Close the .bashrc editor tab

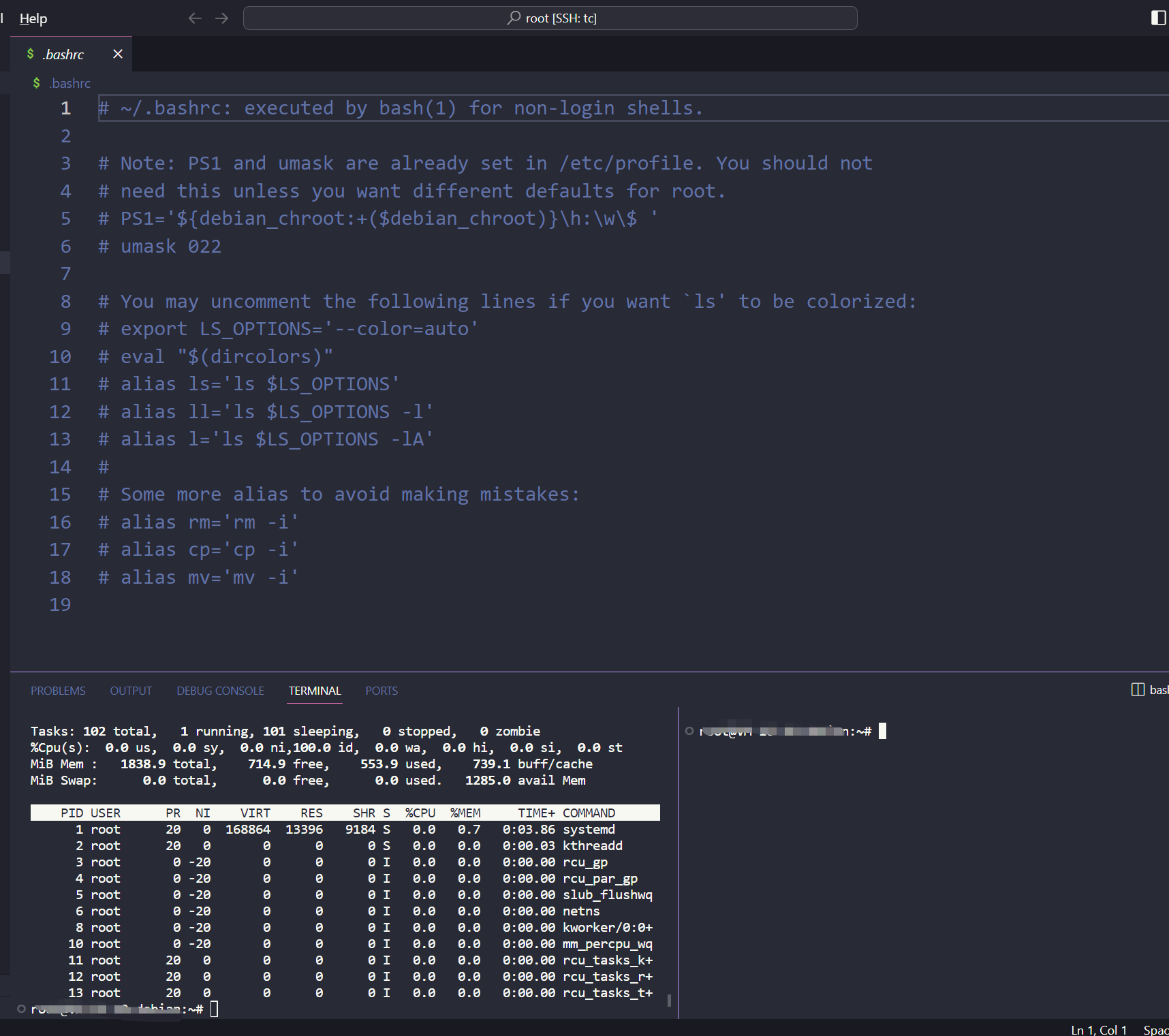[x=118, y=54]
